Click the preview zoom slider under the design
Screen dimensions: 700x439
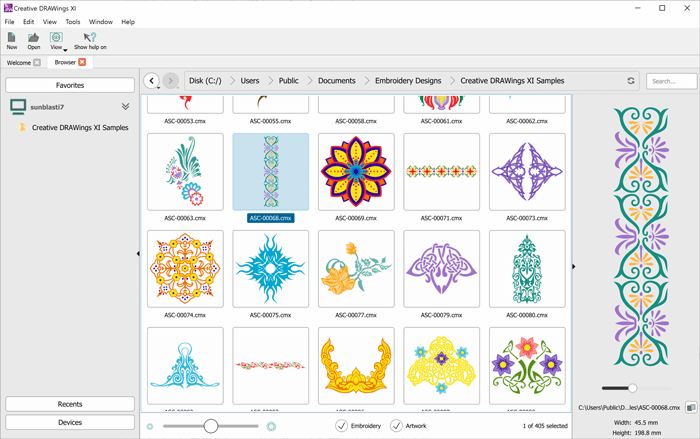click(632, 388)
